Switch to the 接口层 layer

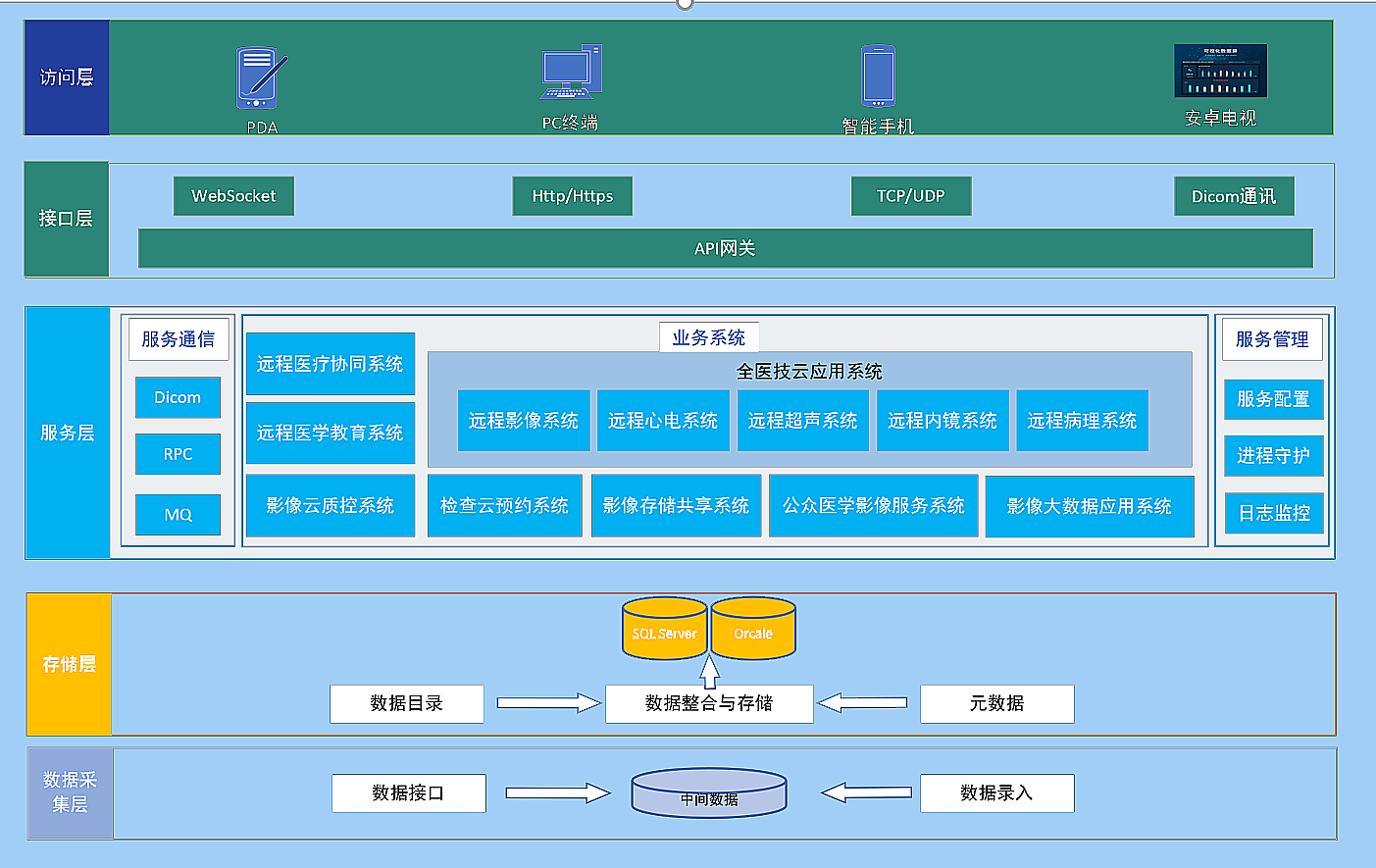pos(65,219)
